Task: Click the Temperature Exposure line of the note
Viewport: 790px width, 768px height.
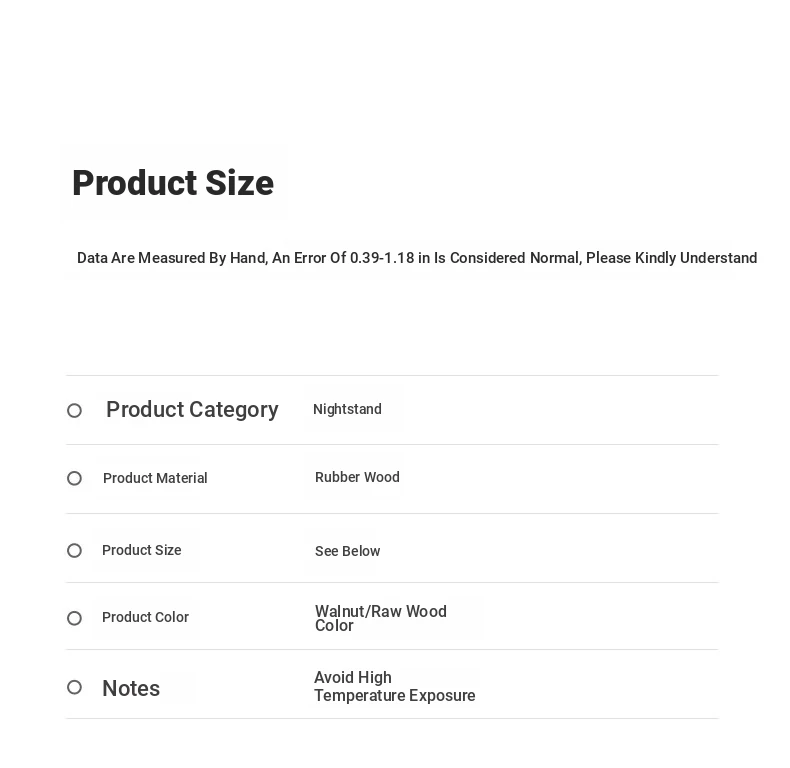Action: point(394,695)
